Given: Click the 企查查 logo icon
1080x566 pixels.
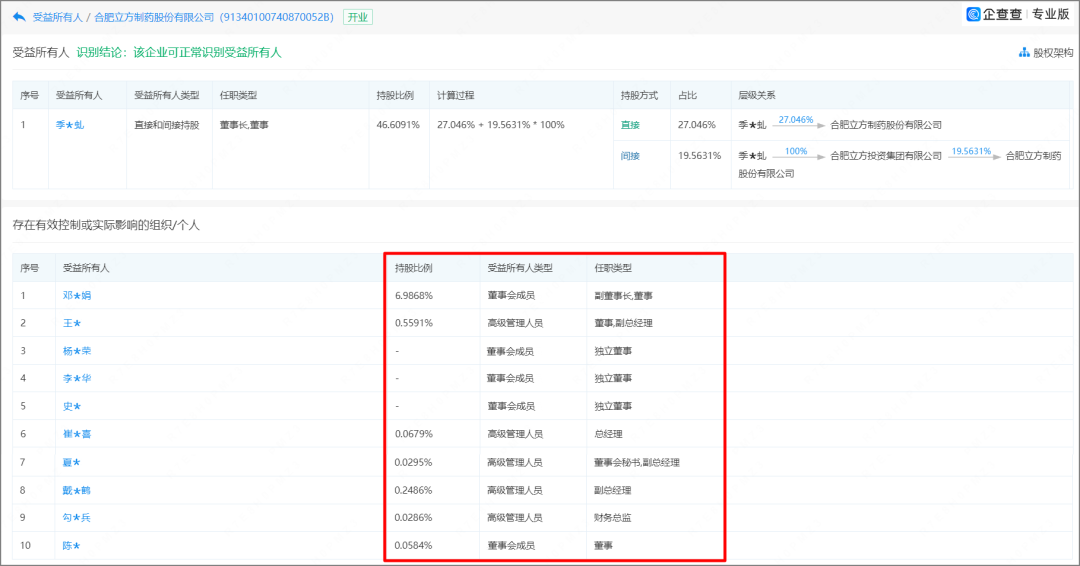Looking at the screenshot, I should coord(973,14).
